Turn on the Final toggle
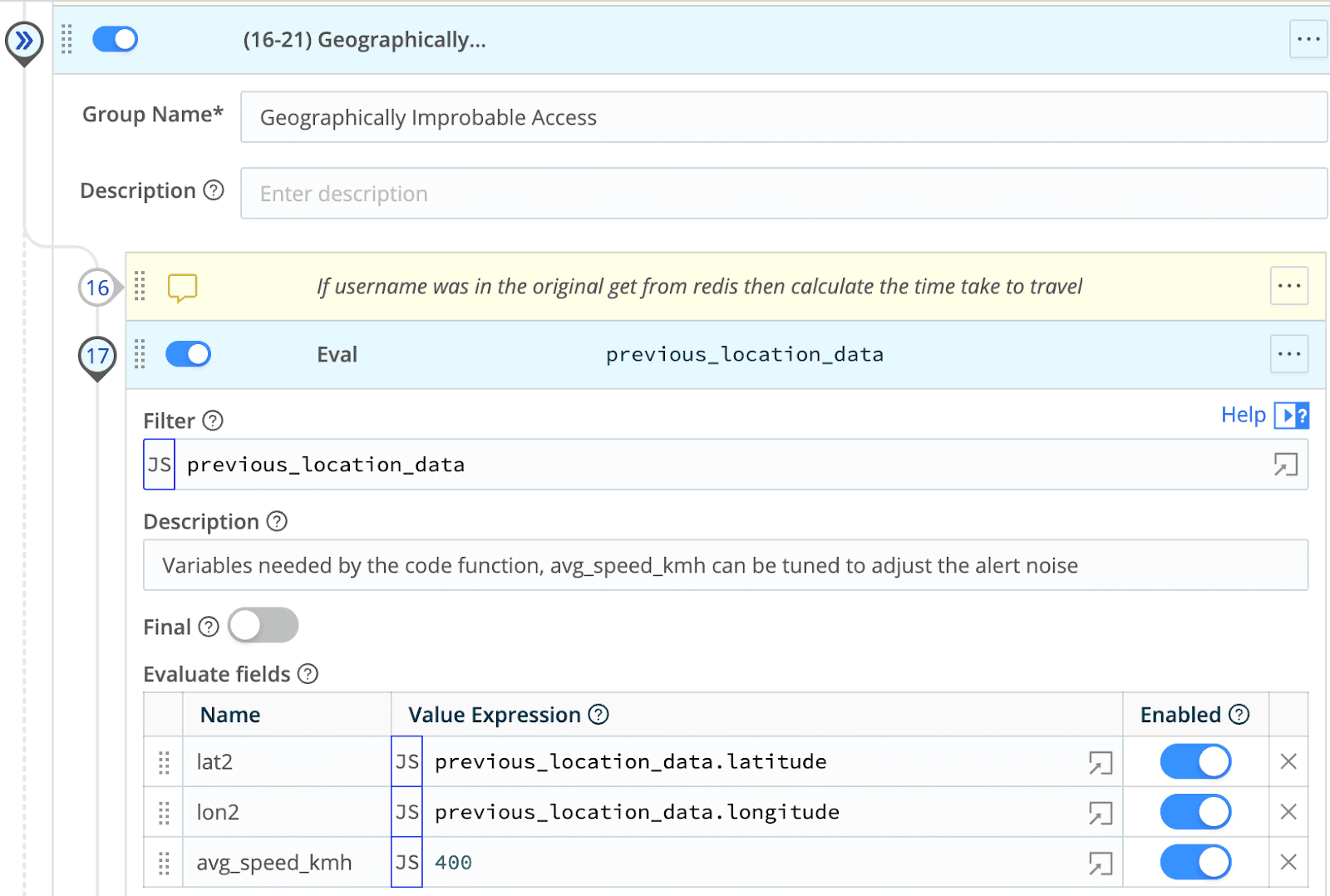 pos(263,626)
